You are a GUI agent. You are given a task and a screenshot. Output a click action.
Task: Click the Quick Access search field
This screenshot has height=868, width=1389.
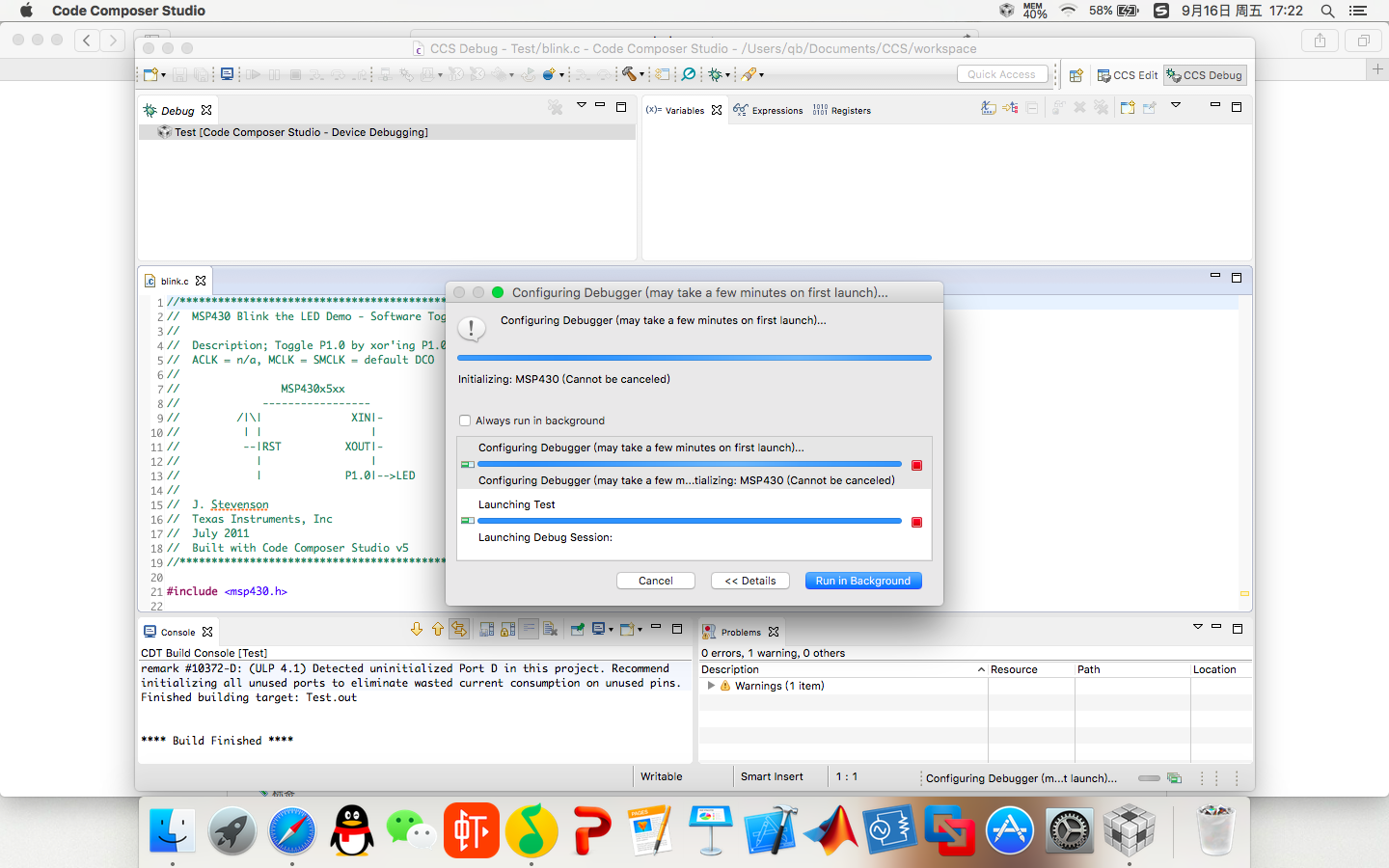[x=1002, y=74]
